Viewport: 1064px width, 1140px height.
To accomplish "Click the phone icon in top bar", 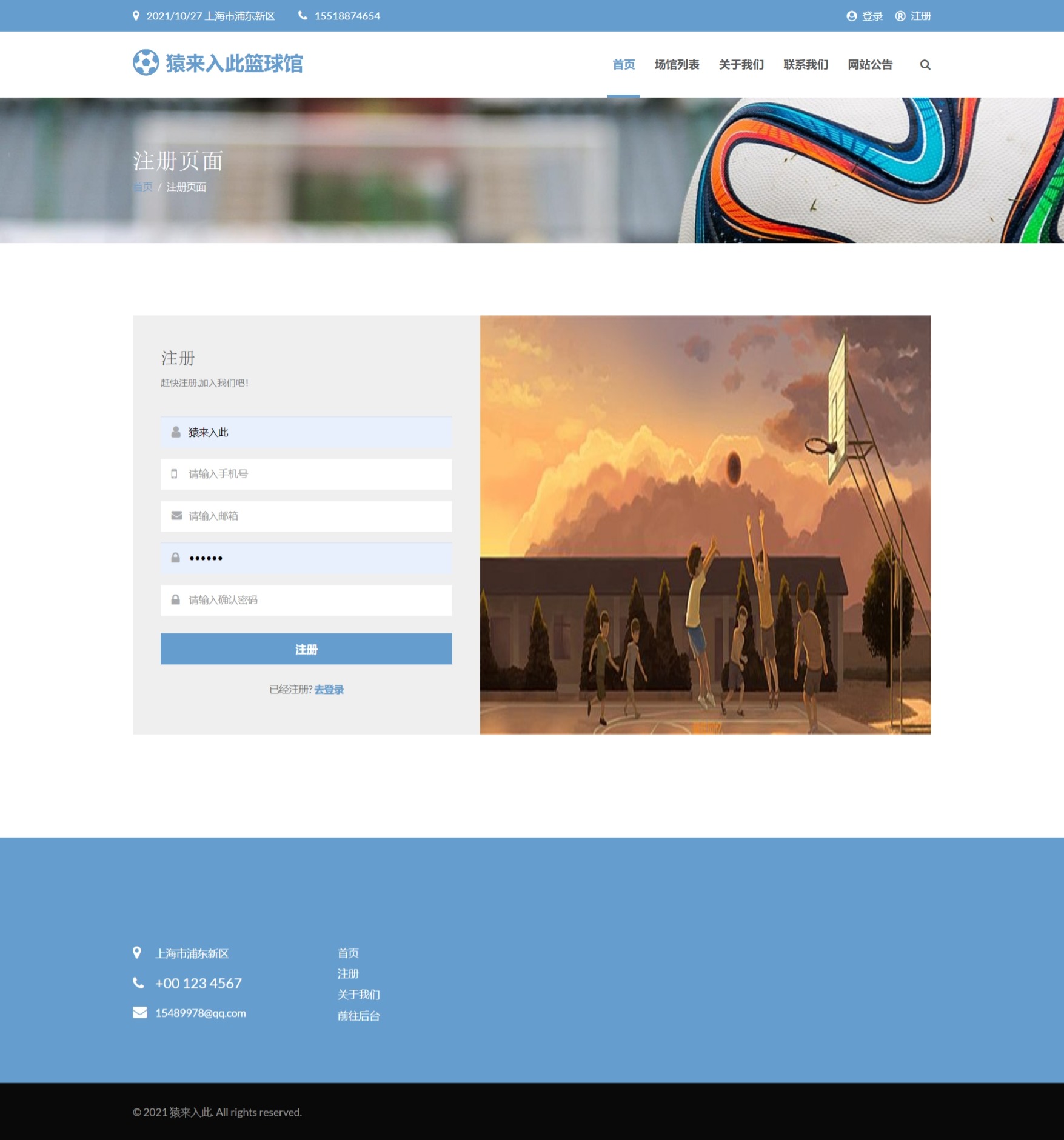I will [303, 16].
